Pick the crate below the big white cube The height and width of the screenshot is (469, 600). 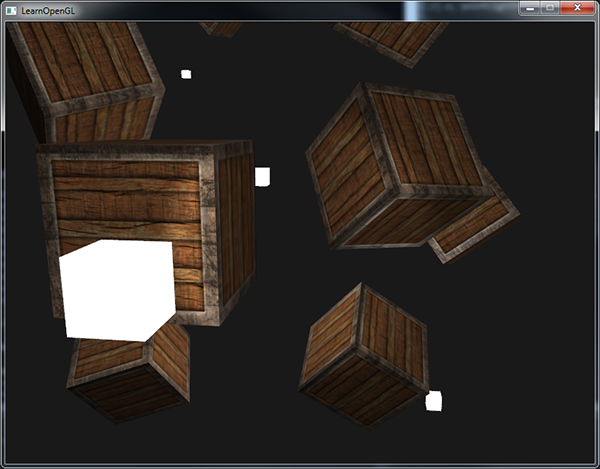click(130, 375)
